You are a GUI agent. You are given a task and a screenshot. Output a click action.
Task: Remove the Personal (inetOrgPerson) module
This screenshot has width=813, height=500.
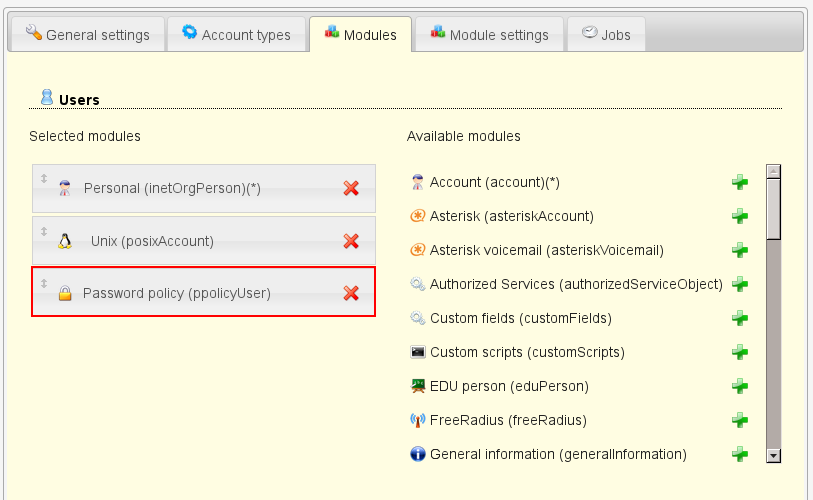pyautogui.click(x=351, y=188)
